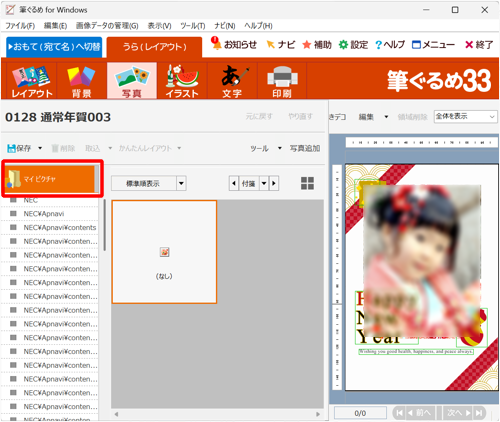Open the 画像データの管理 menu
Image resolution: width=500 pixels, height=422 pixels.
point(107,26)
